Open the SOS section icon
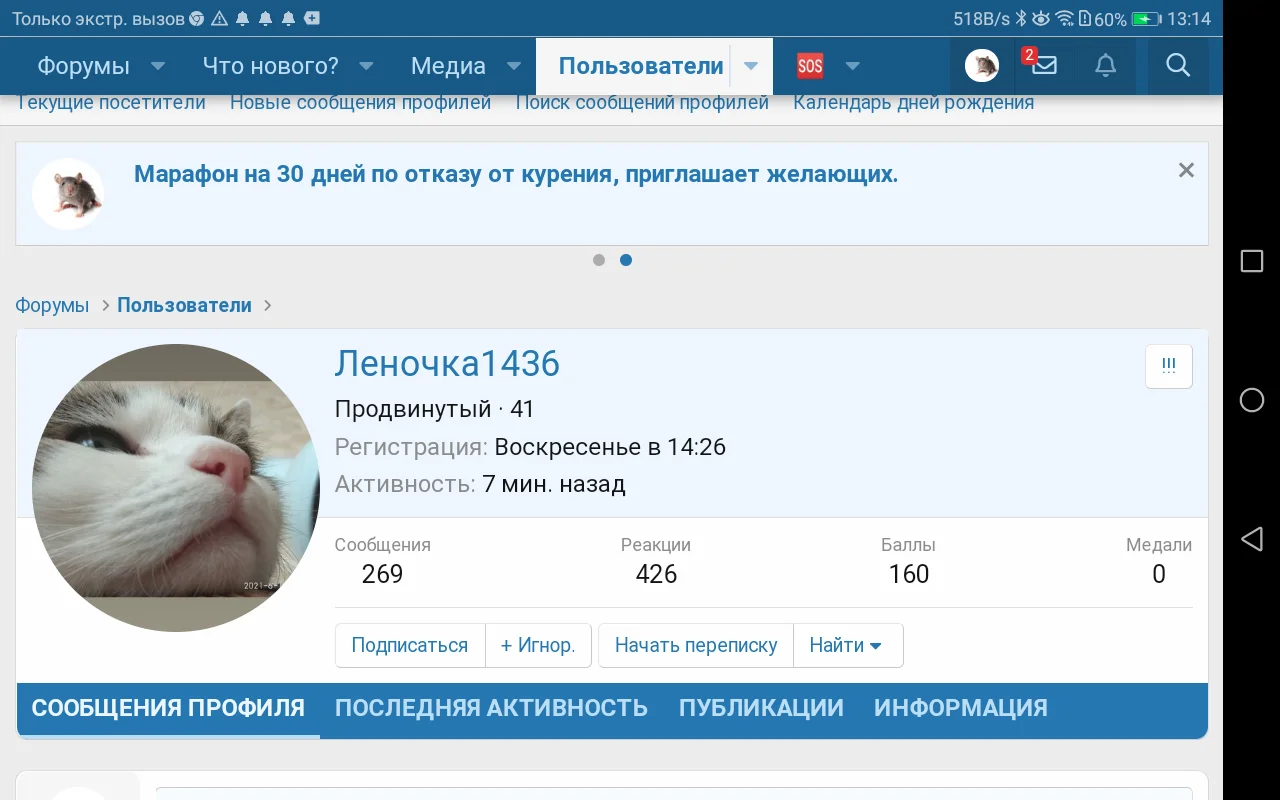This screenshot has width=1280, height=800. pos(810,65)
